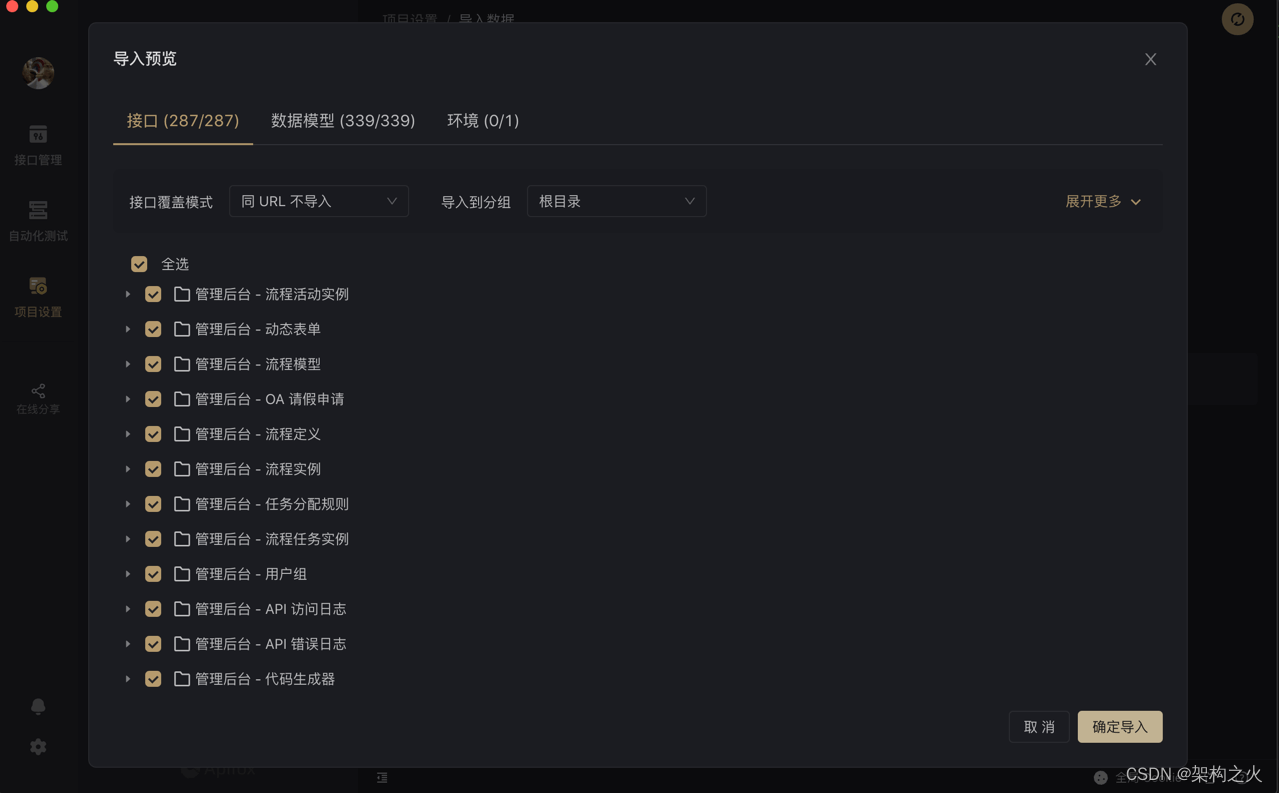Click the sync icon at top right
1279x793 pixels.
click(x=1237, y=19)
